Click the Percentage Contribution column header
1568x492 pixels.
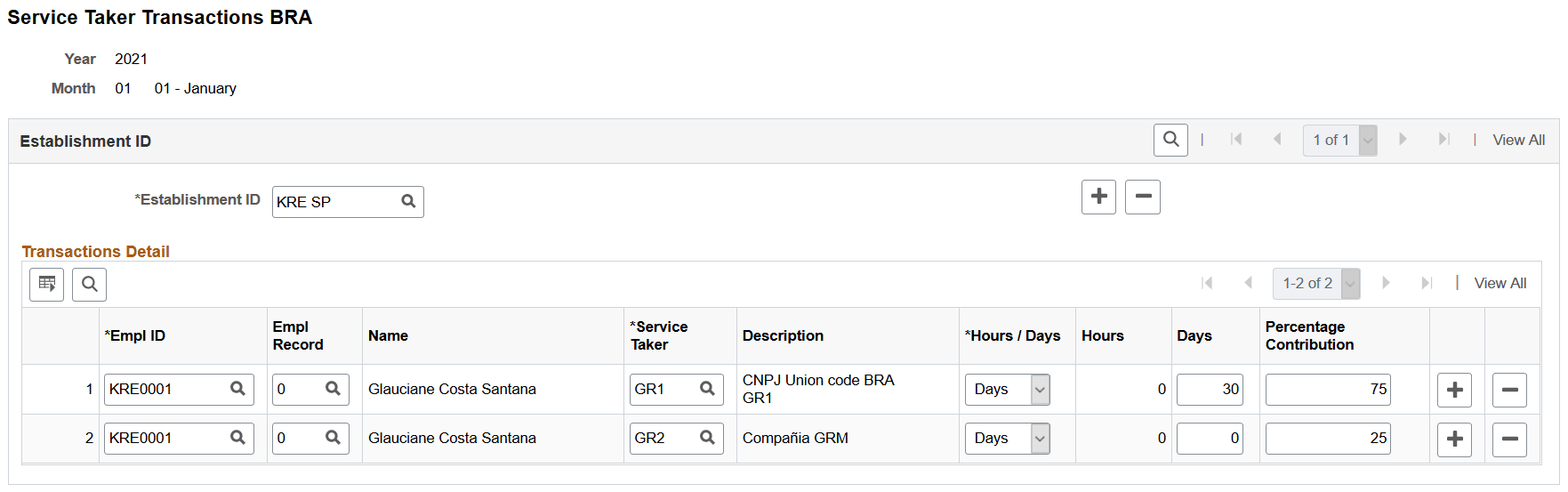pos(1309,336)
